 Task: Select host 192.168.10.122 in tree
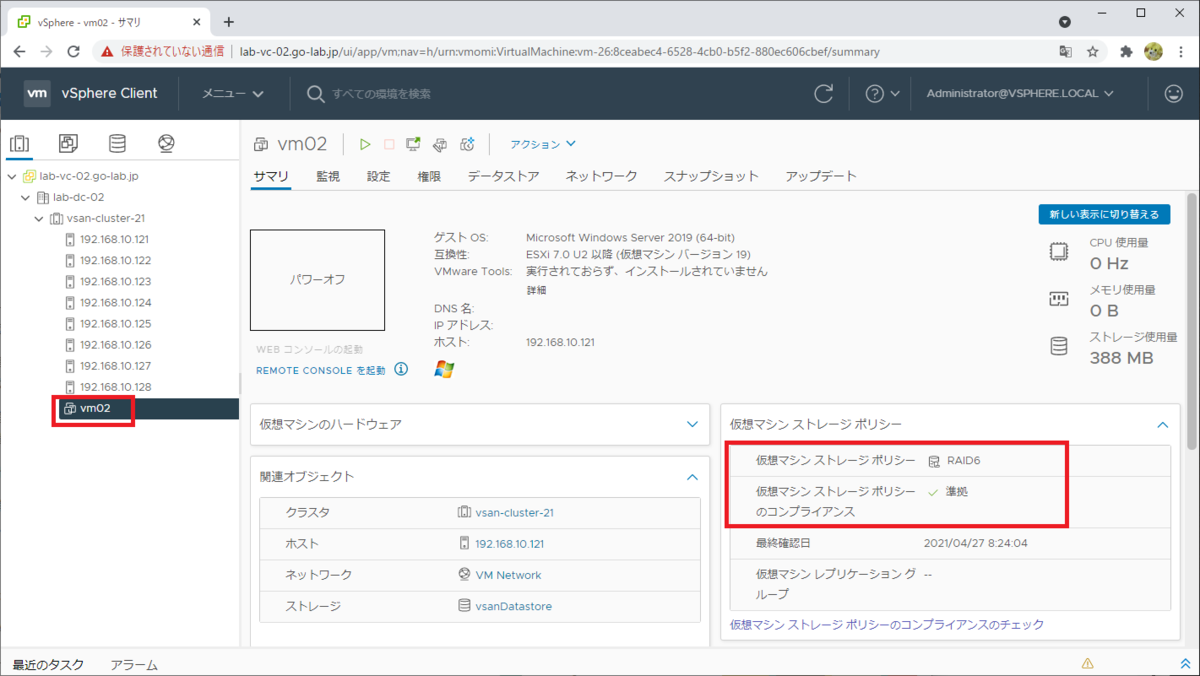click(x=115, y=260)
